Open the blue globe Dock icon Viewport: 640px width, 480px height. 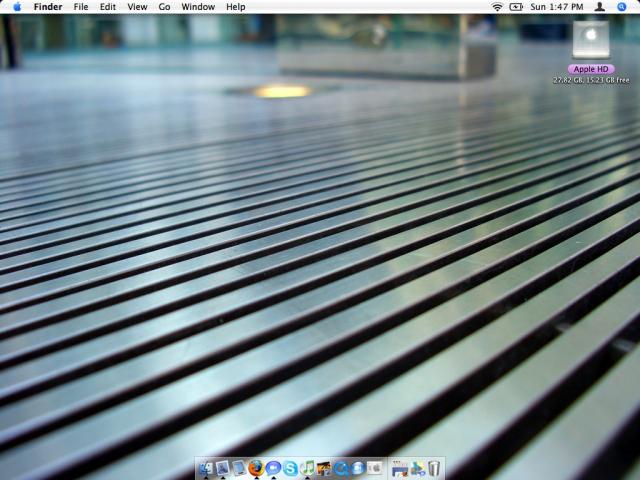(358, 469)
